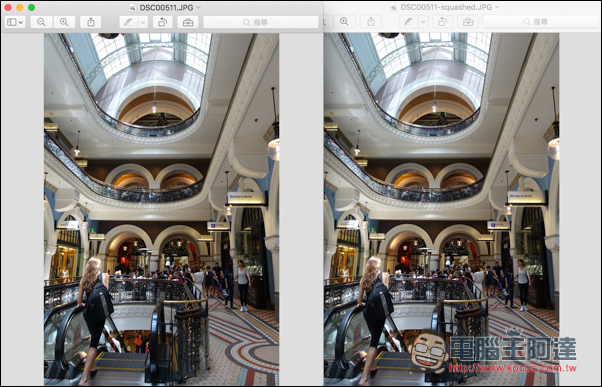Open pen dropdown arrow in squashed window

pos(423,22)
